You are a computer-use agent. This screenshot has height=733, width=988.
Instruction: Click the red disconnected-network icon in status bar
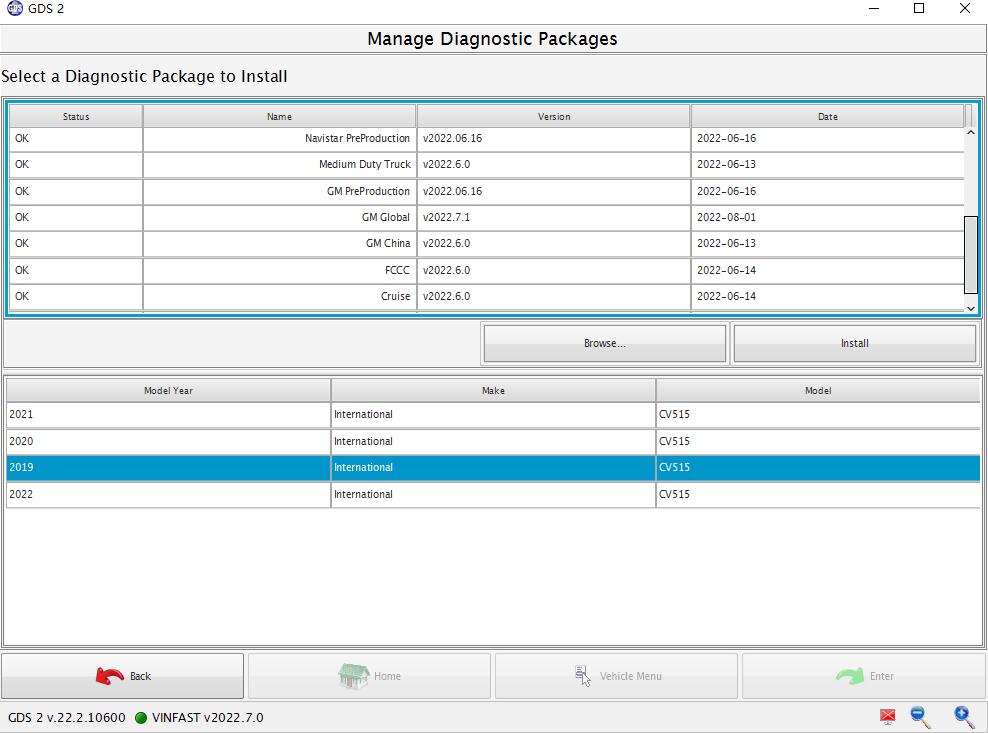(887, 716)
